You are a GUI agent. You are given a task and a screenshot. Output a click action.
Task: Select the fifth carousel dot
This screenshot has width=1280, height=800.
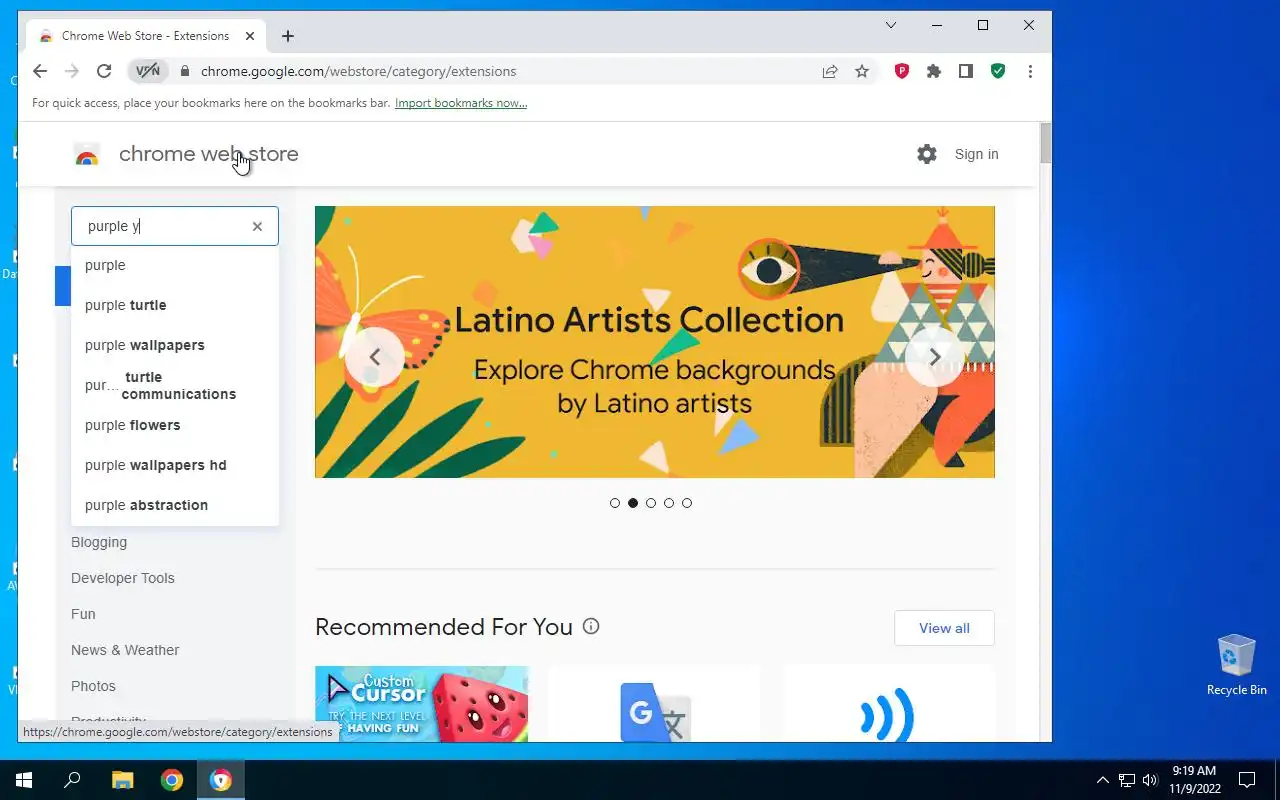pyautogui.click(x=687, y=503)
